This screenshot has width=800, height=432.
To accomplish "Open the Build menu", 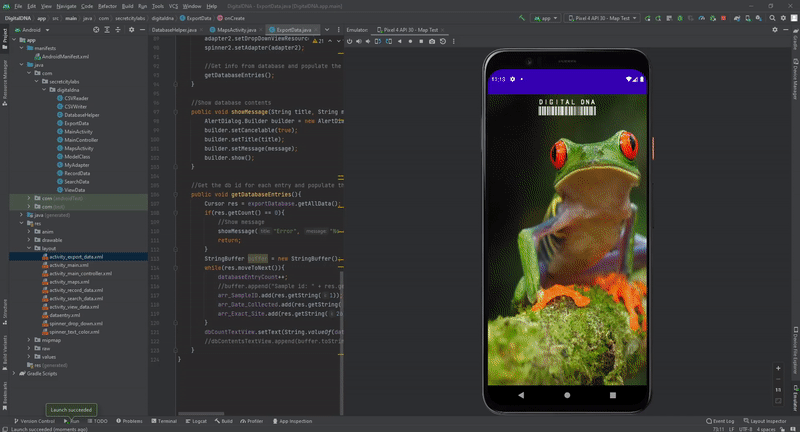I will [128, 6].
